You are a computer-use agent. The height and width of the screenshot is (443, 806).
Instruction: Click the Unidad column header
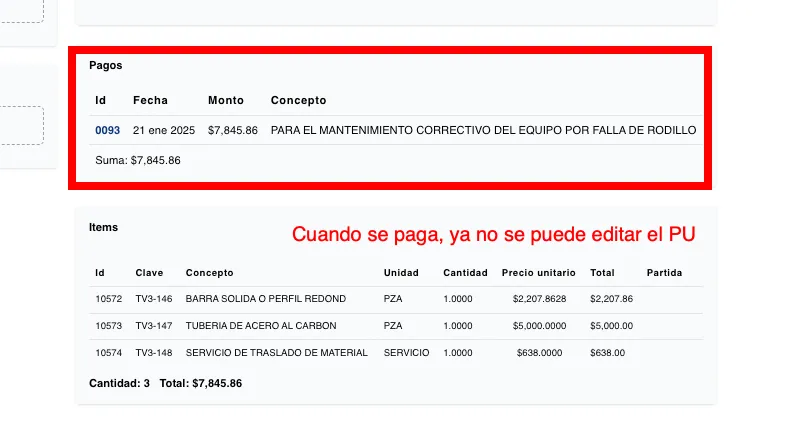(x=401, y=273)
